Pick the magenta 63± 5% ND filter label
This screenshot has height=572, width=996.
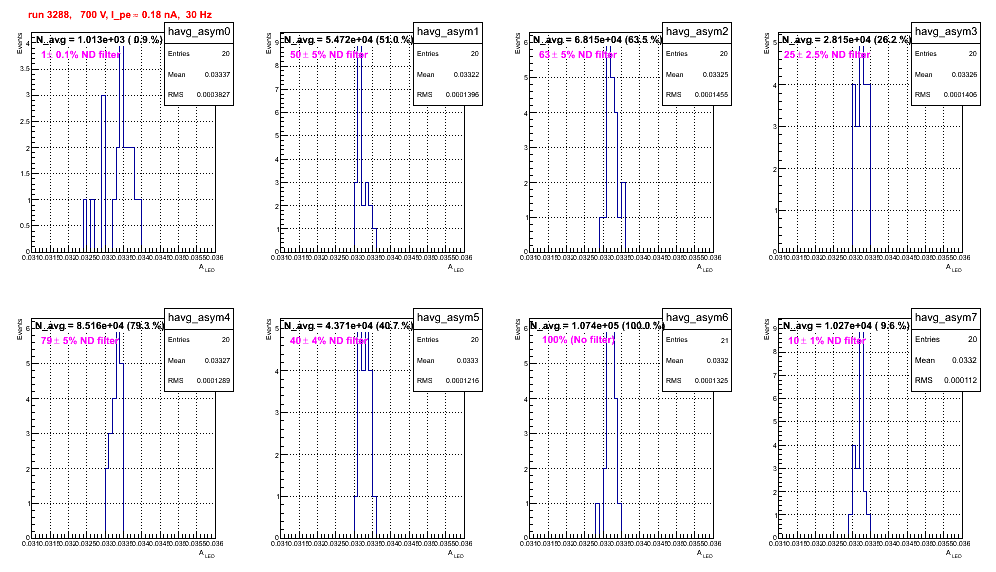pyautogui.click(x=578, y=55)
